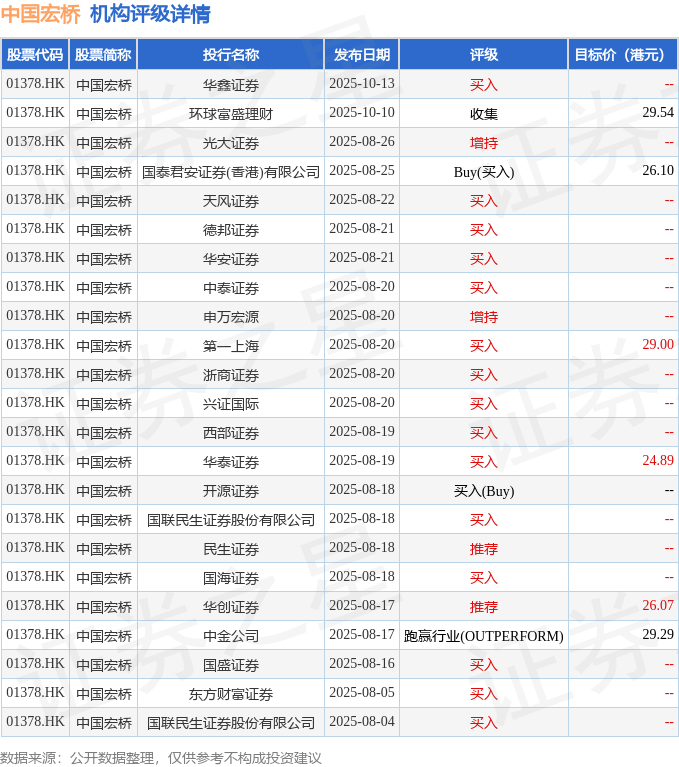The image size is (679, 767).
Task: Select the 第一上海 cell
Action: (231, 346)
